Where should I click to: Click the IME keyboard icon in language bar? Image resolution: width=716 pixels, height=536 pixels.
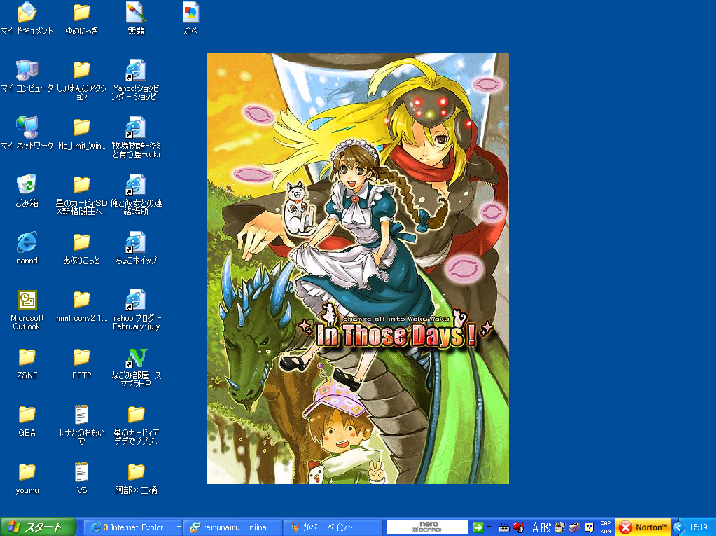(504, 528)
